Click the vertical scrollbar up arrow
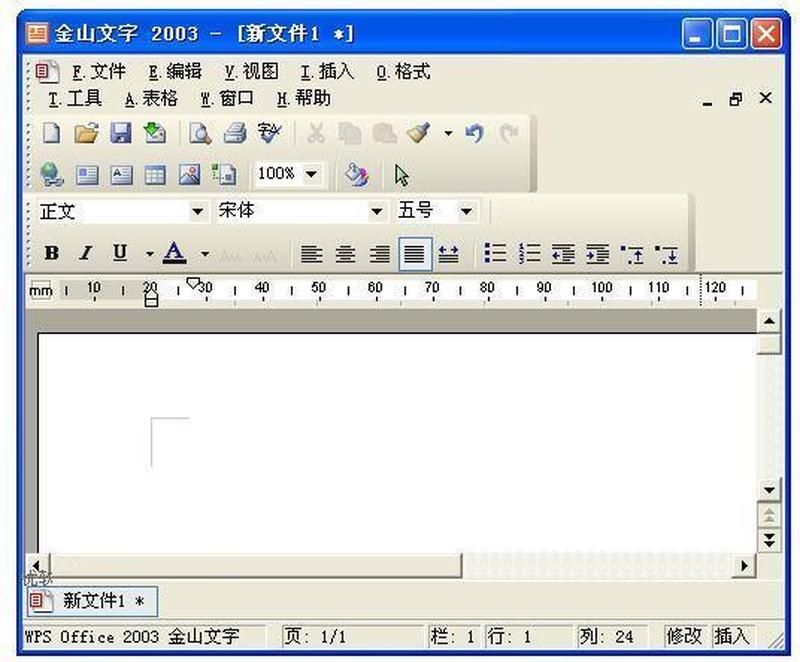Viewport: 800px width, 662px height. click(769, 321)
